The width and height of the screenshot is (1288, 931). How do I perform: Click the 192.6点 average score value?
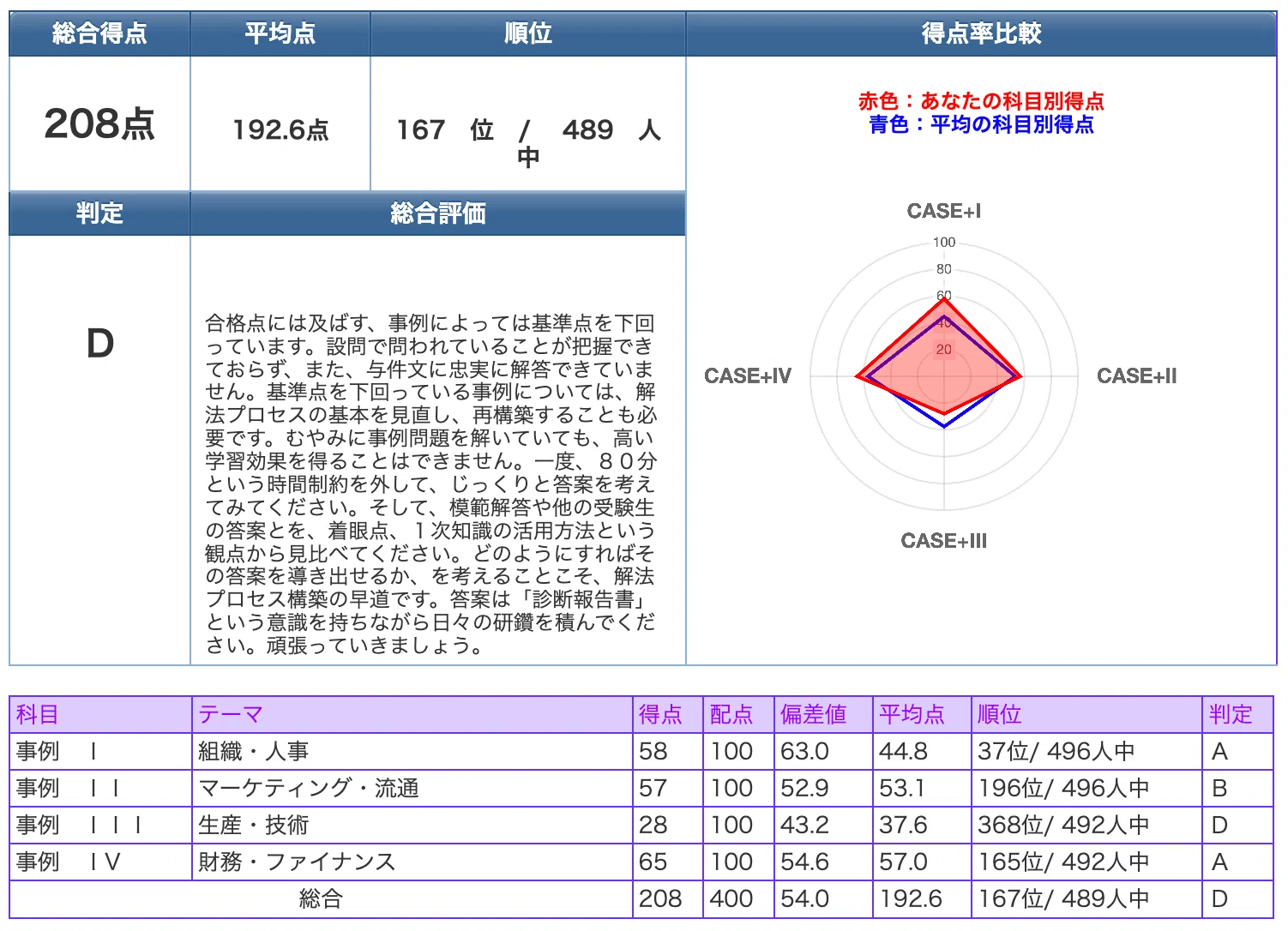(280, 129)
